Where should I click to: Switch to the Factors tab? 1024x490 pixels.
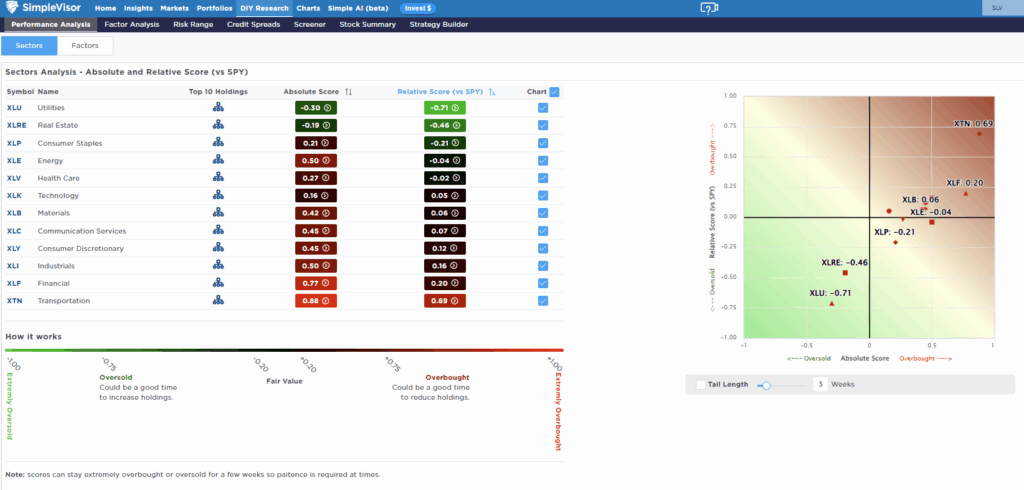tap(85, 46)
